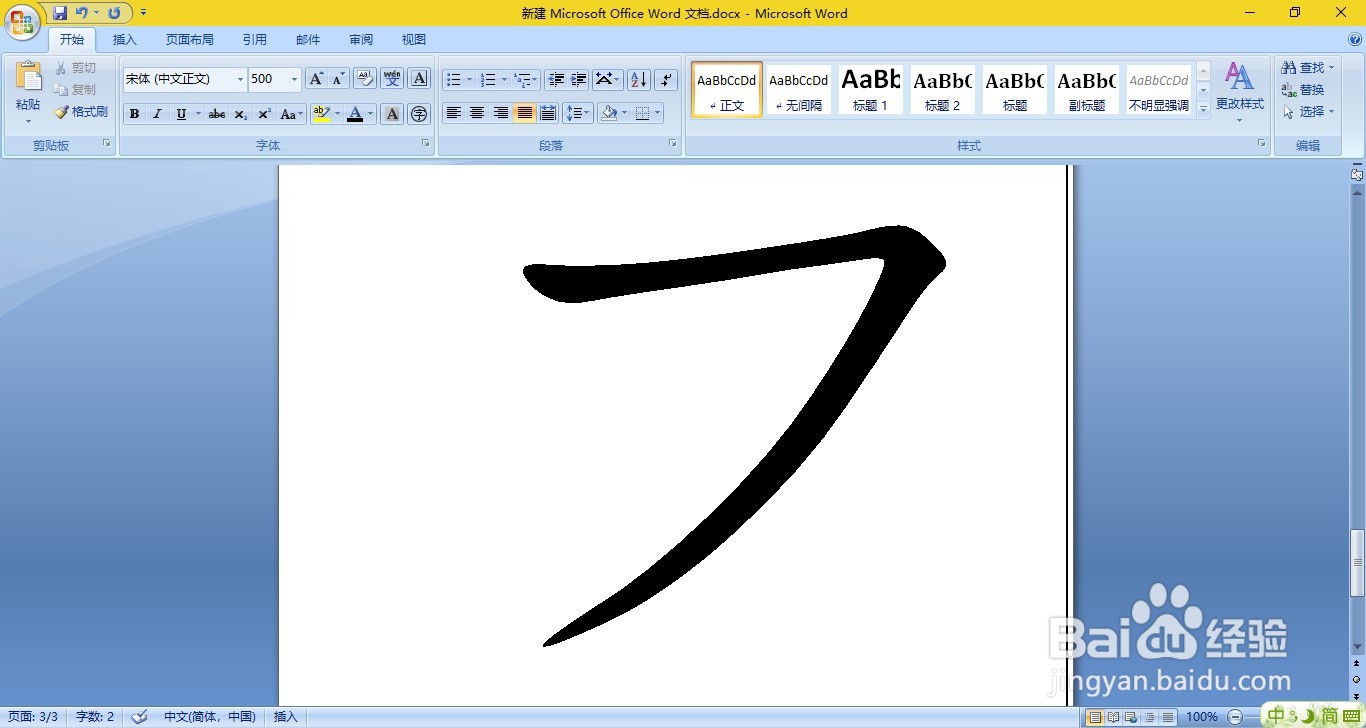Open the paste (粘贴) command
Image resolution: width=1366 pixels, height=728 pixels.
tap(28, 92)
